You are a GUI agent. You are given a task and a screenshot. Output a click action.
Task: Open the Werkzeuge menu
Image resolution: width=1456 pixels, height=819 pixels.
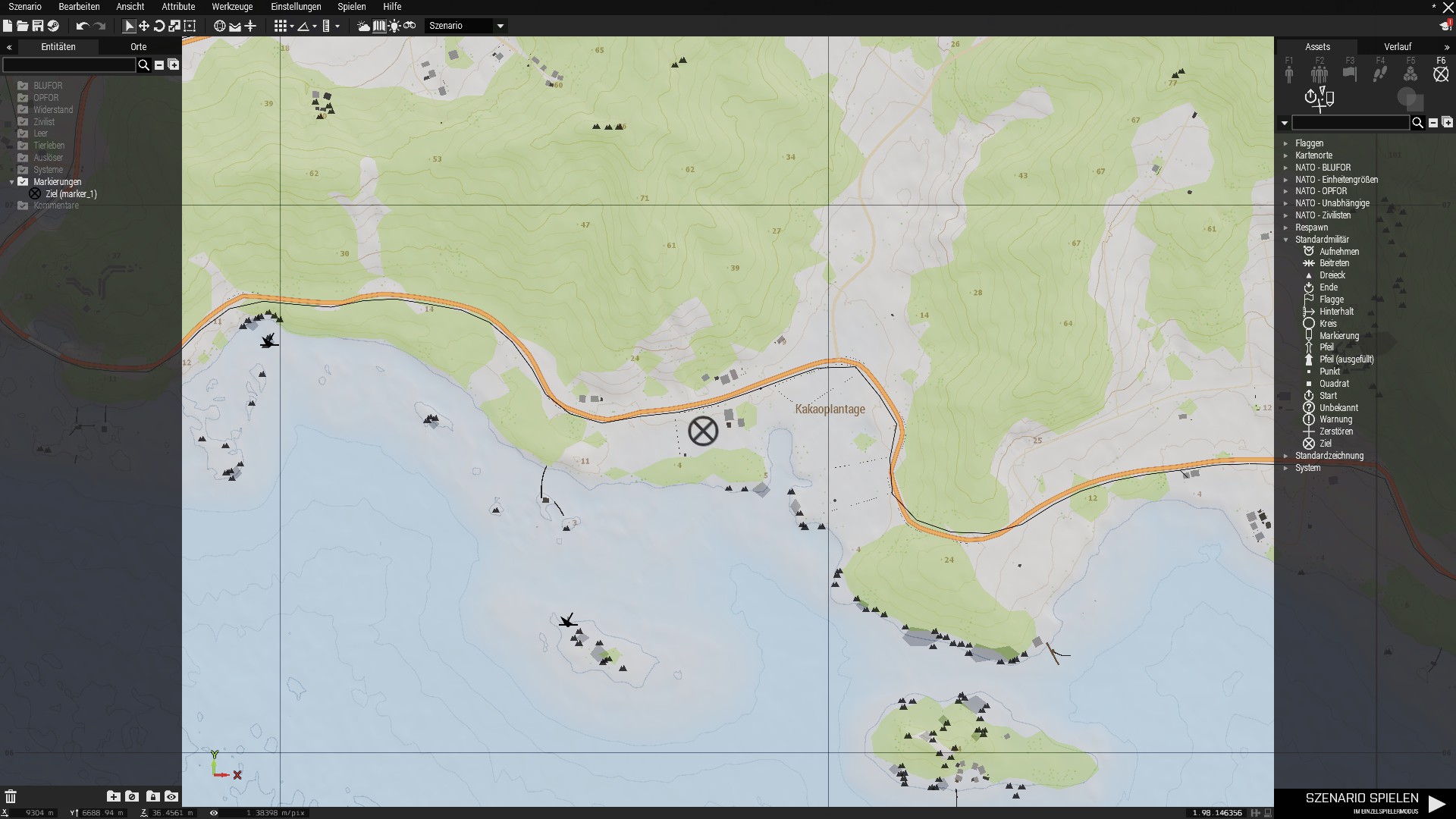232,7
